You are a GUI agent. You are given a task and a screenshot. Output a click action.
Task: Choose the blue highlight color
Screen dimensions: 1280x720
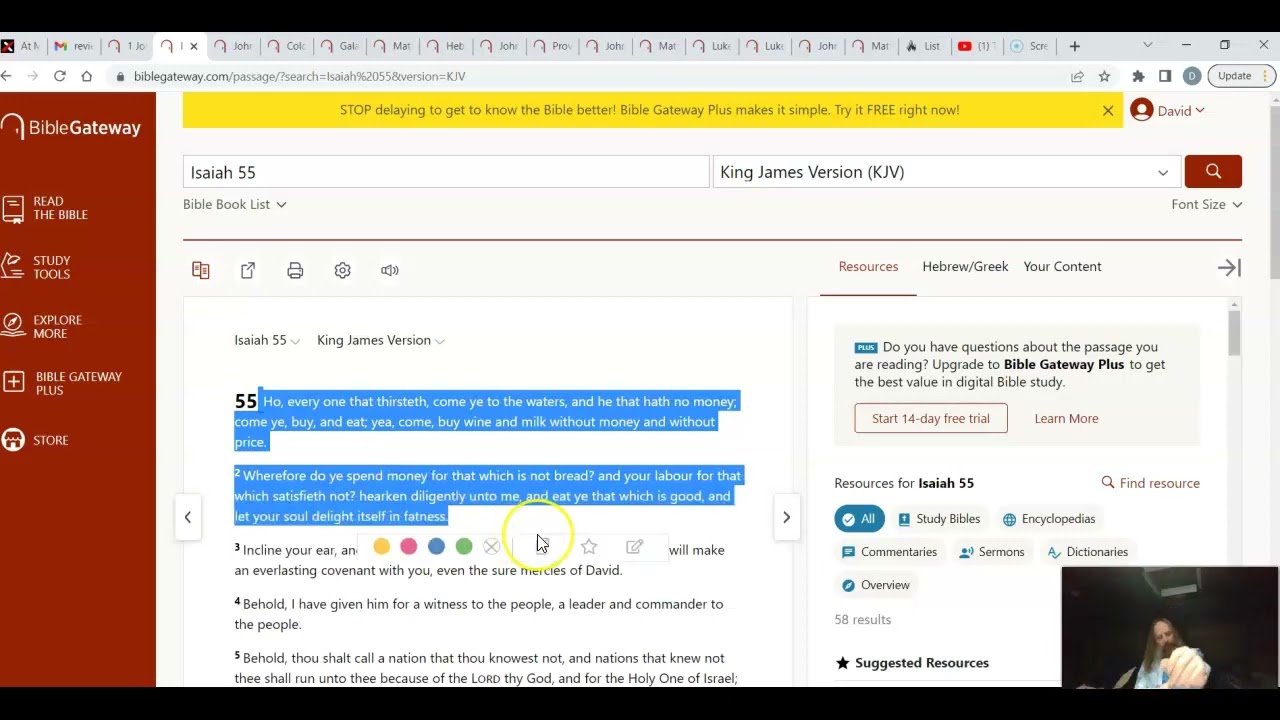(x=436, y=546)
